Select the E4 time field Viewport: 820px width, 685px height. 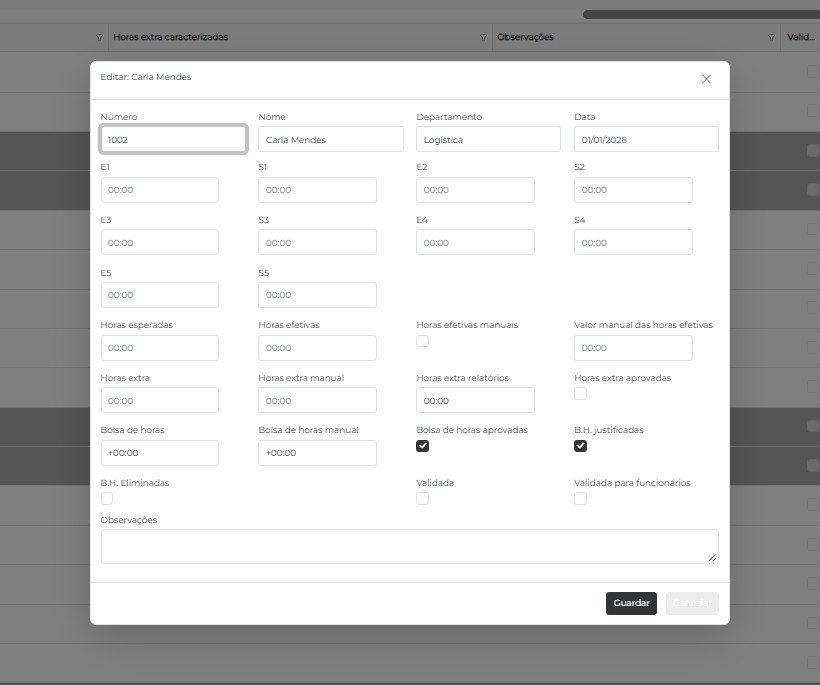click(x=475, y=242)
